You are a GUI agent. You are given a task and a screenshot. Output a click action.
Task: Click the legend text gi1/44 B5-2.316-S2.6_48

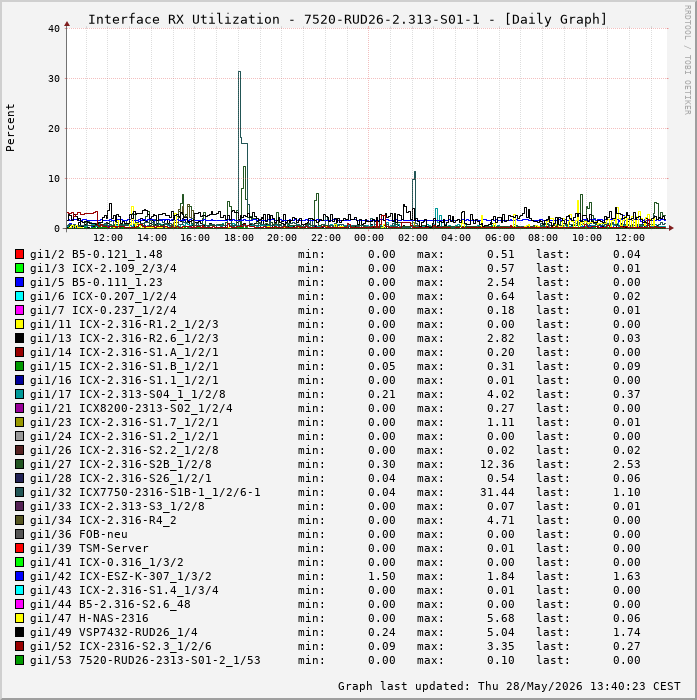pyautogui.click(x=110, y=604)
